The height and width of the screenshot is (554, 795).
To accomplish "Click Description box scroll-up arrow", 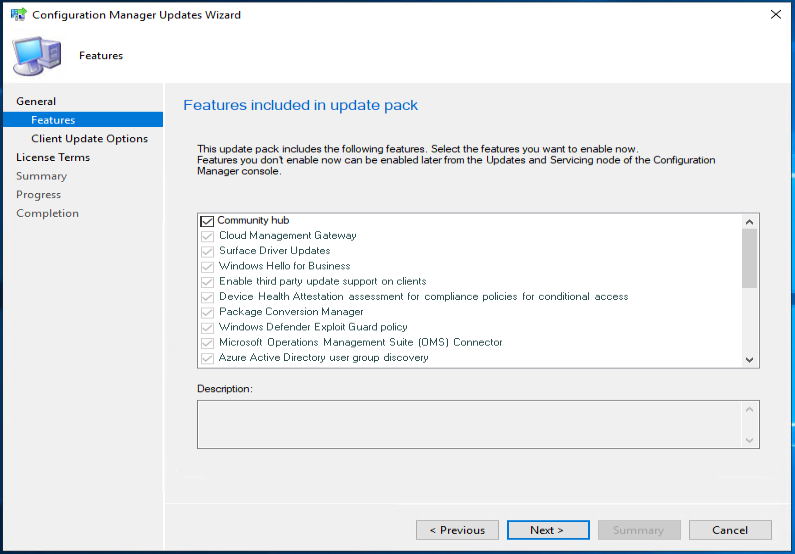I will coord(749,410).
